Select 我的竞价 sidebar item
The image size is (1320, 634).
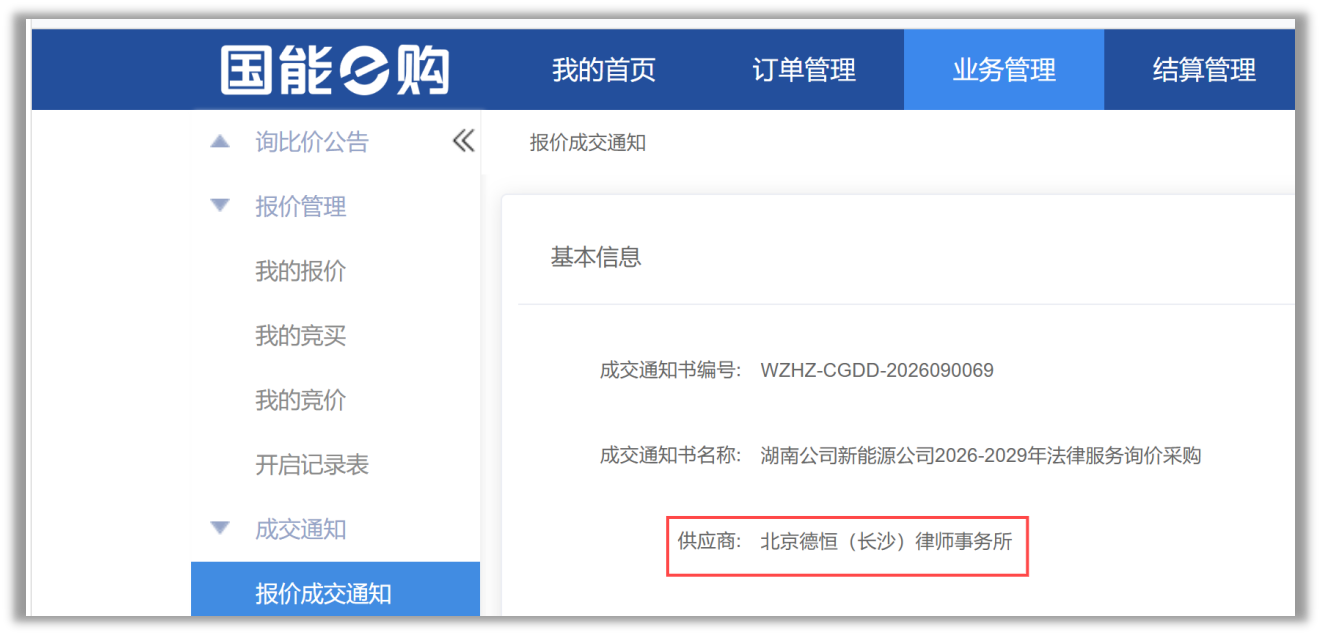(x=300, y=400)
